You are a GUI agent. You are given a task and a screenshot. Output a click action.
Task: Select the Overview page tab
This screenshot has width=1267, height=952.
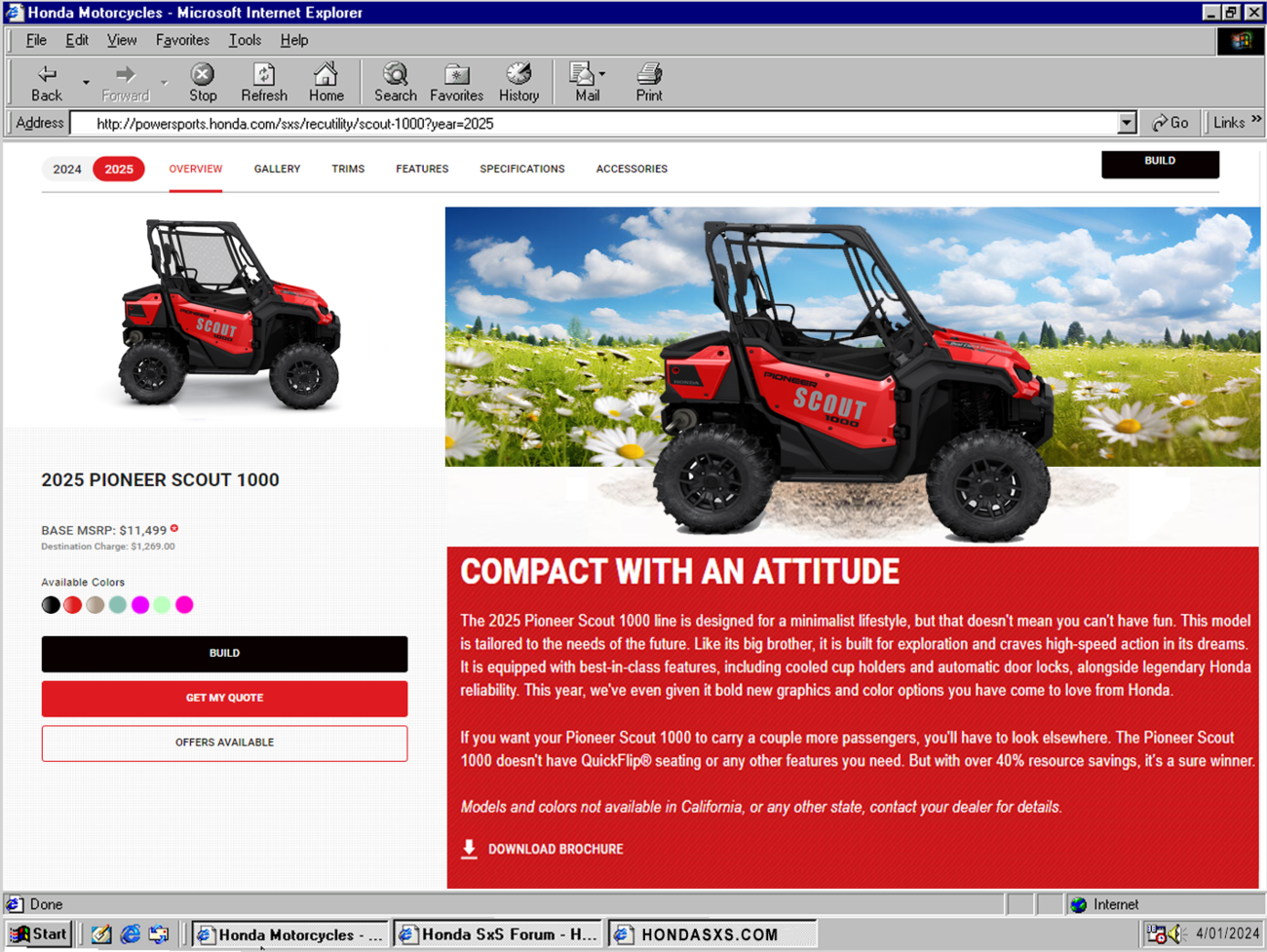(196, 170)
